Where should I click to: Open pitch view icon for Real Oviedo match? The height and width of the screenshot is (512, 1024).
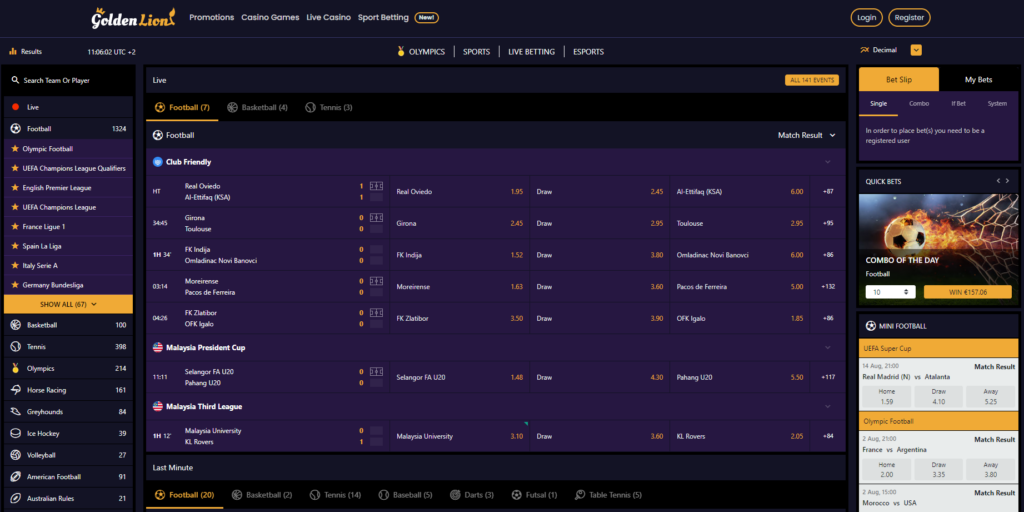[376, 185]
